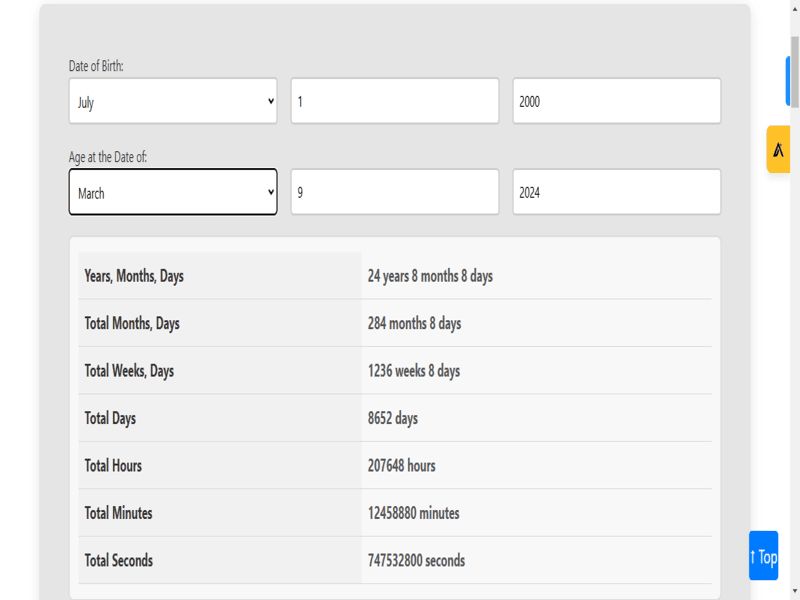Image resolution: width=800 pixels, height=600 pixels.
Task: Click the birth year field showing 2000
Action: [616, 102]
